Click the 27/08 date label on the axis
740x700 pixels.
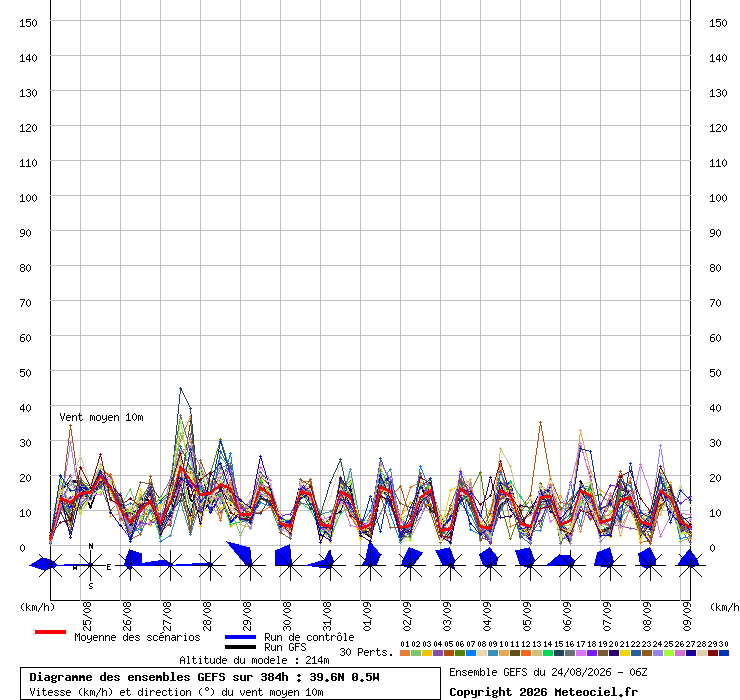tap(167, 616)
